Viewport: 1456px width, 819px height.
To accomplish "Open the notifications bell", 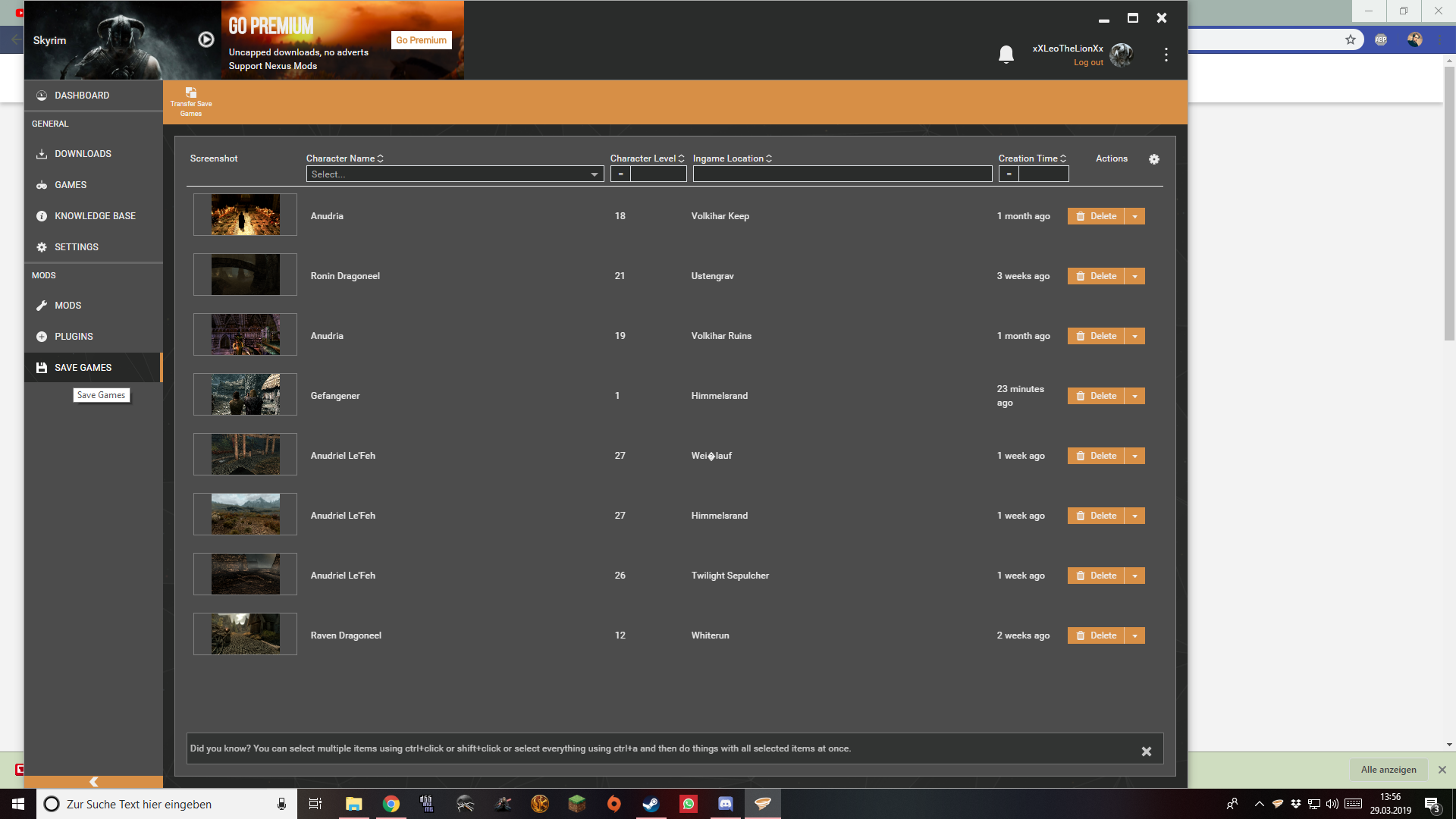I will (1006, 55).
